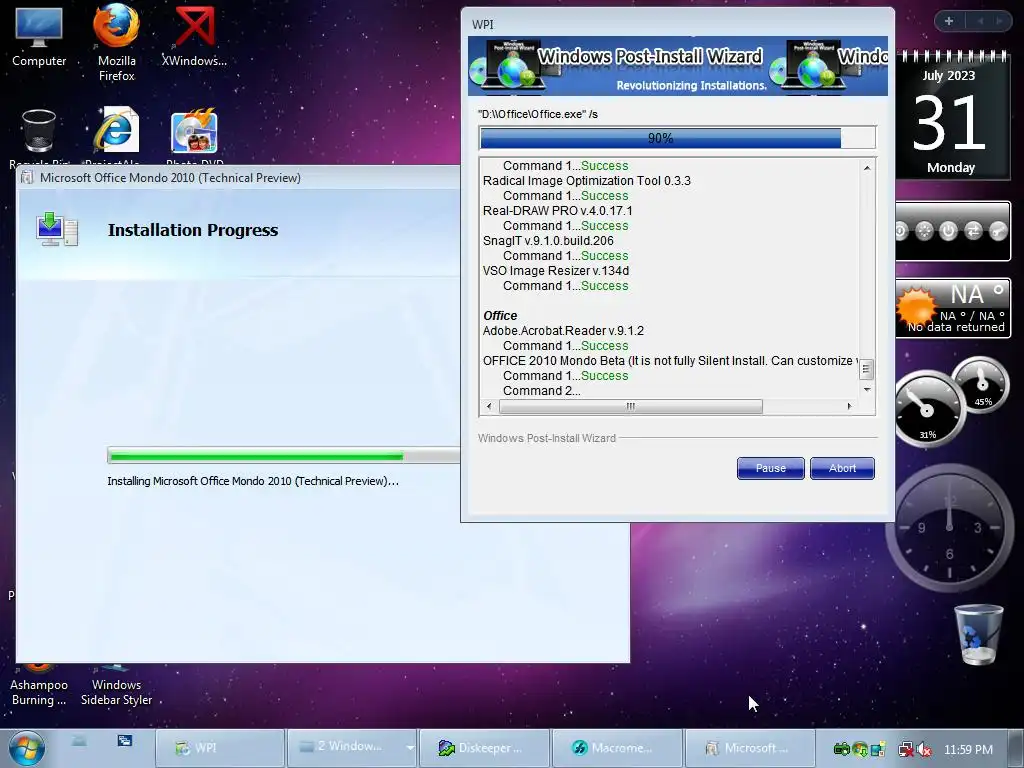This screenshot has height=768, width=1024.
Task: Select the Ashampoo Burning desktop shortcut
Action: pyautogui.click(x=39, y=687)
